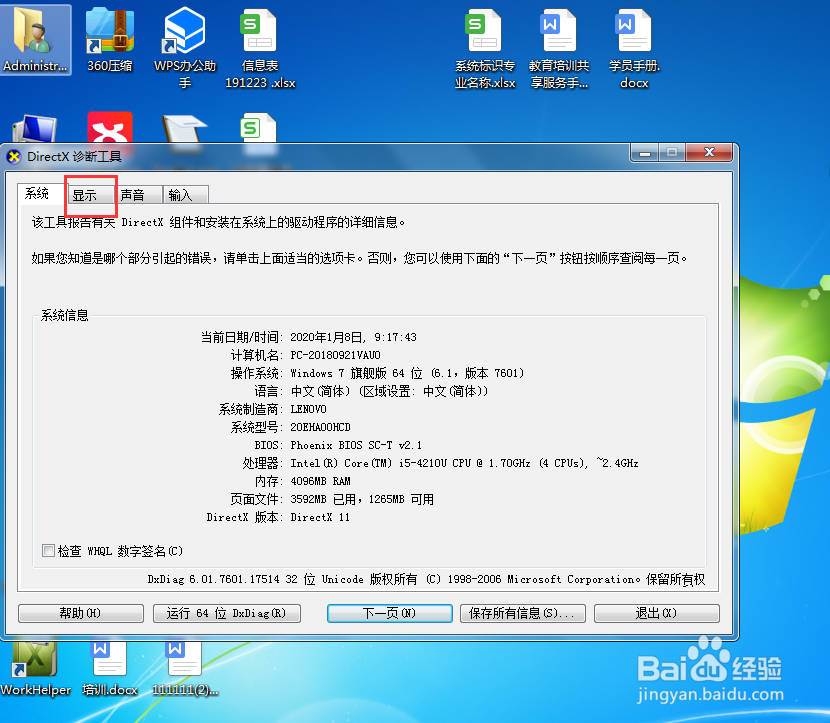
Task: Click the computer name PC-20180921VAUO
Action: [x=336, y=355]
